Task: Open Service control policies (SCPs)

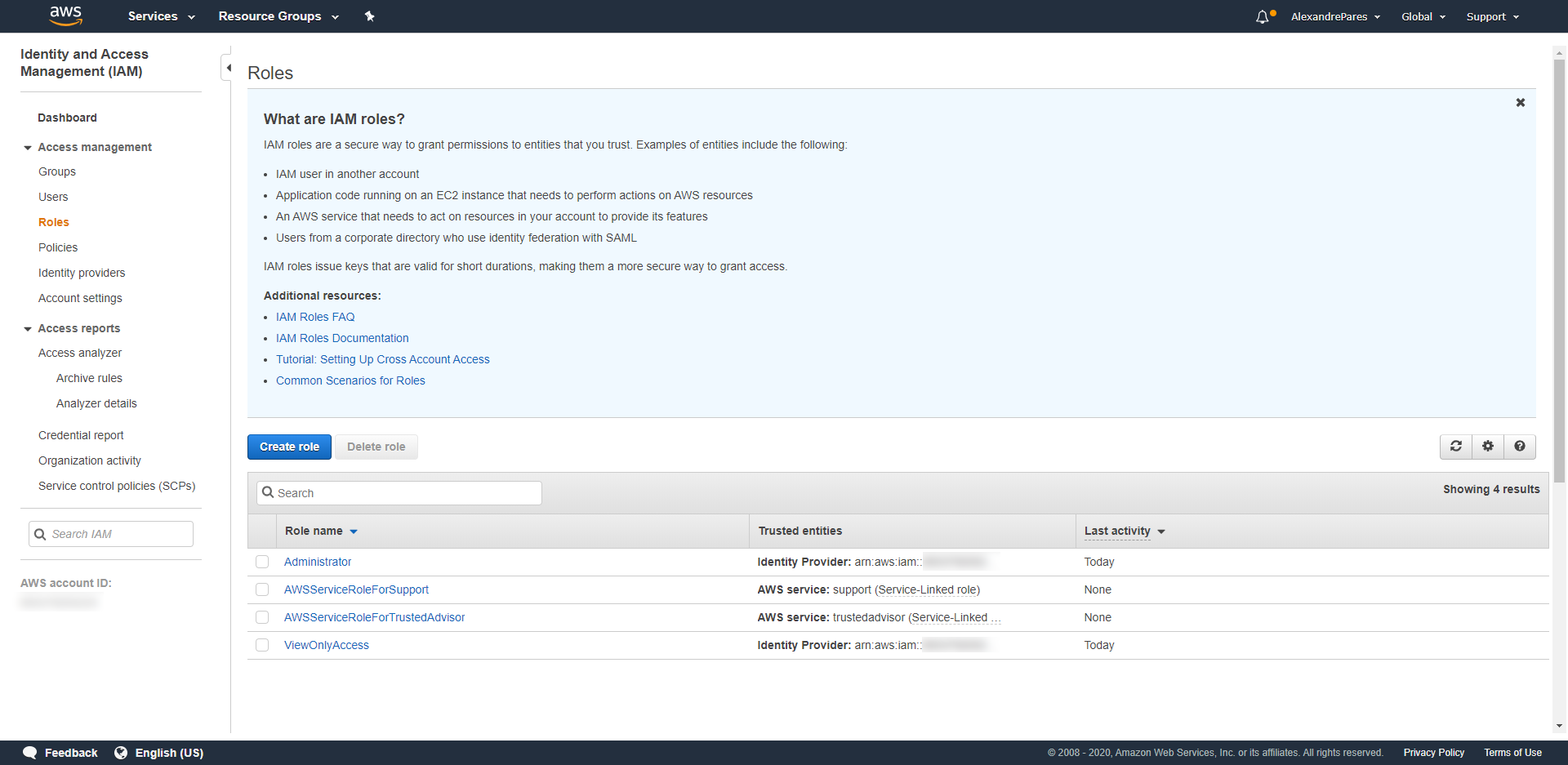Action: point(117,486)
